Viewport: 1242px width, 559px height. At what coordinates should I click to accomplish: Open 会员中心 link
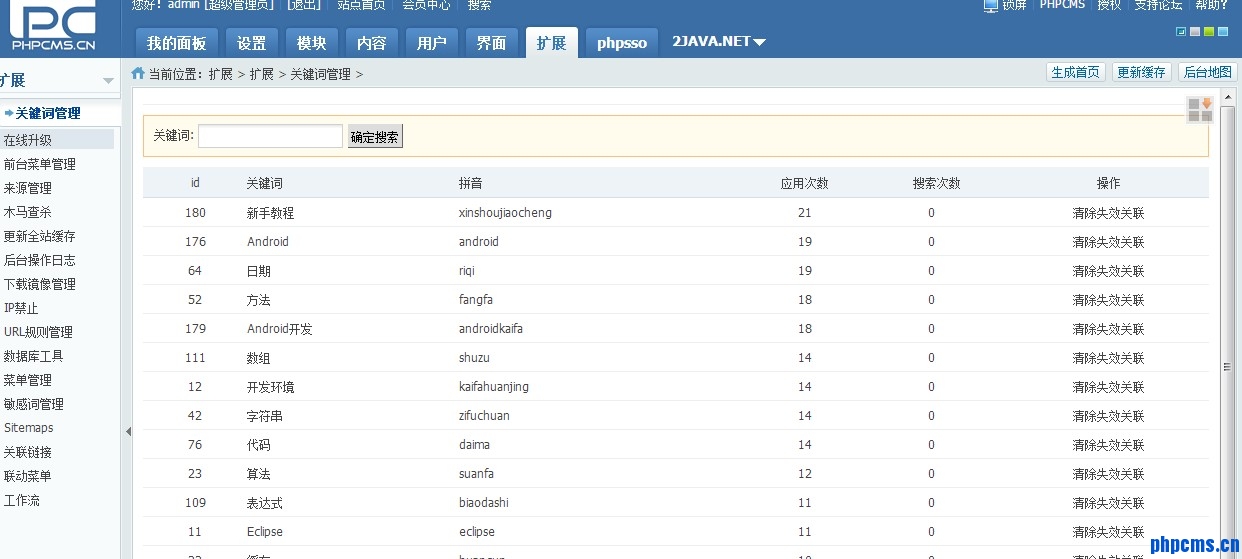point(427,5)
